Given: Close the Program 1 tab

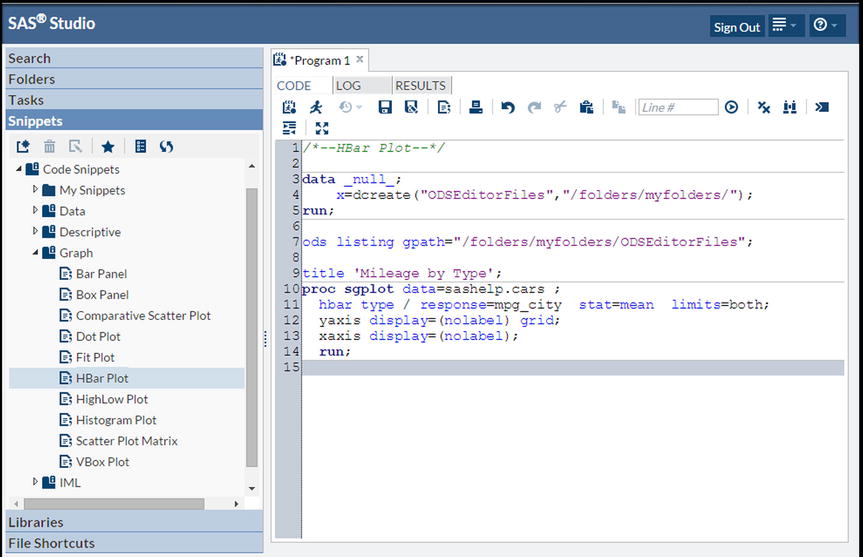Looking at the screenshot, I should 359,59.
